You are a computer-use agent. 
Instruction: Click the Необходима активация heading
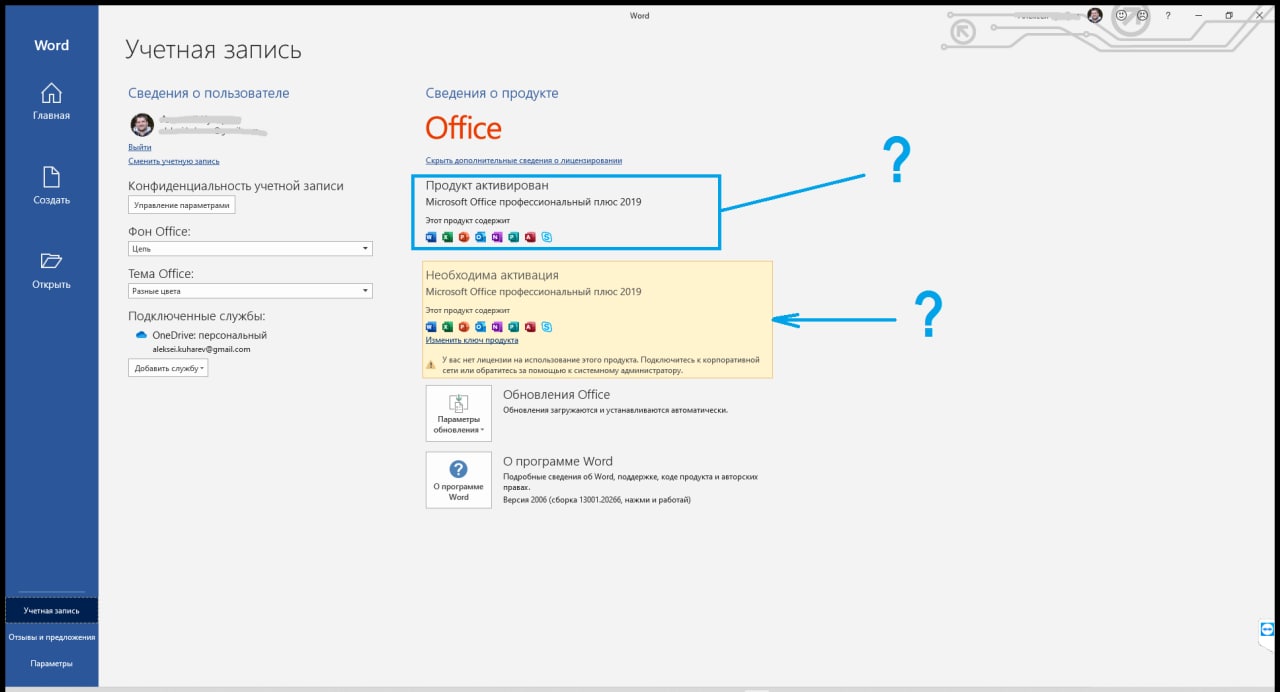pyautogui.click(x=492, y=275)
